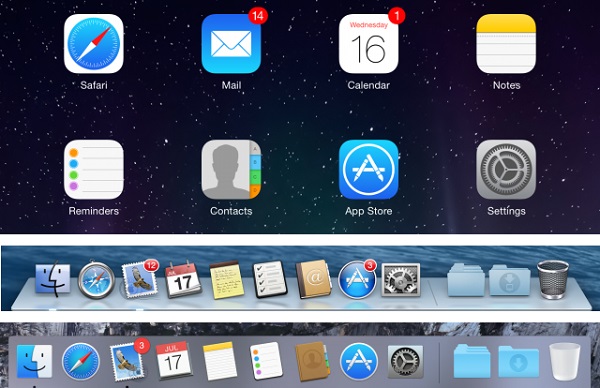The image size is (600, 388).
Task: Open the Contacts app on iOS
Action: point(231,170)
